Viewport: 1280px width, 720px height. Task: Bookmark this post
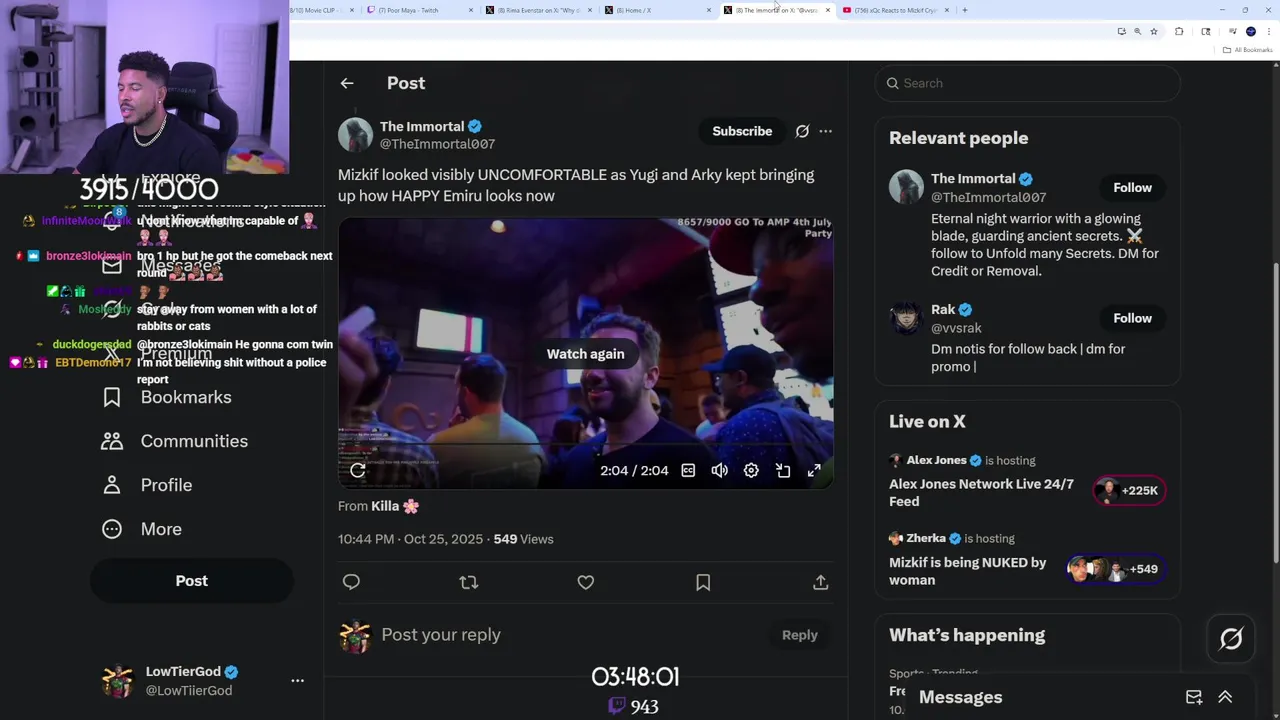[703, 582]
